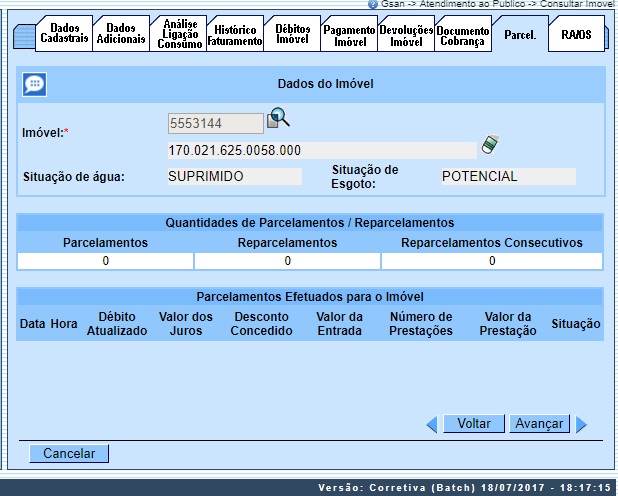Switch to the Dados Adicionais tab

click(121, 33)
